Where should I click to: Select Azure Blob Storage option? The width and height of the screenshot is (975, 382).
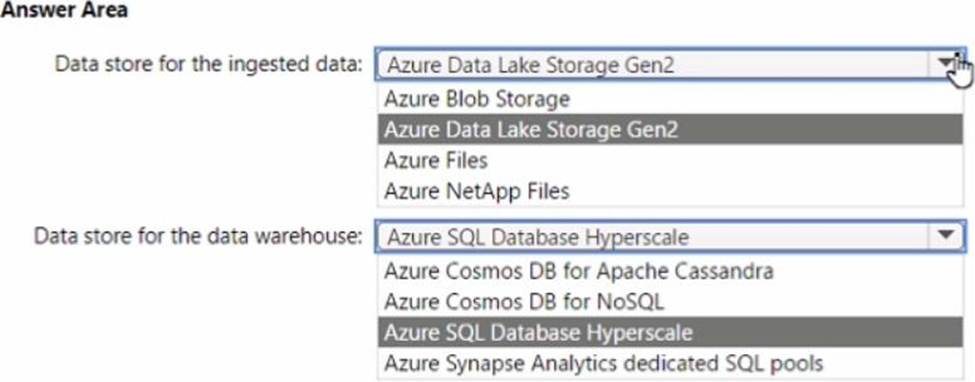point(670,98)
